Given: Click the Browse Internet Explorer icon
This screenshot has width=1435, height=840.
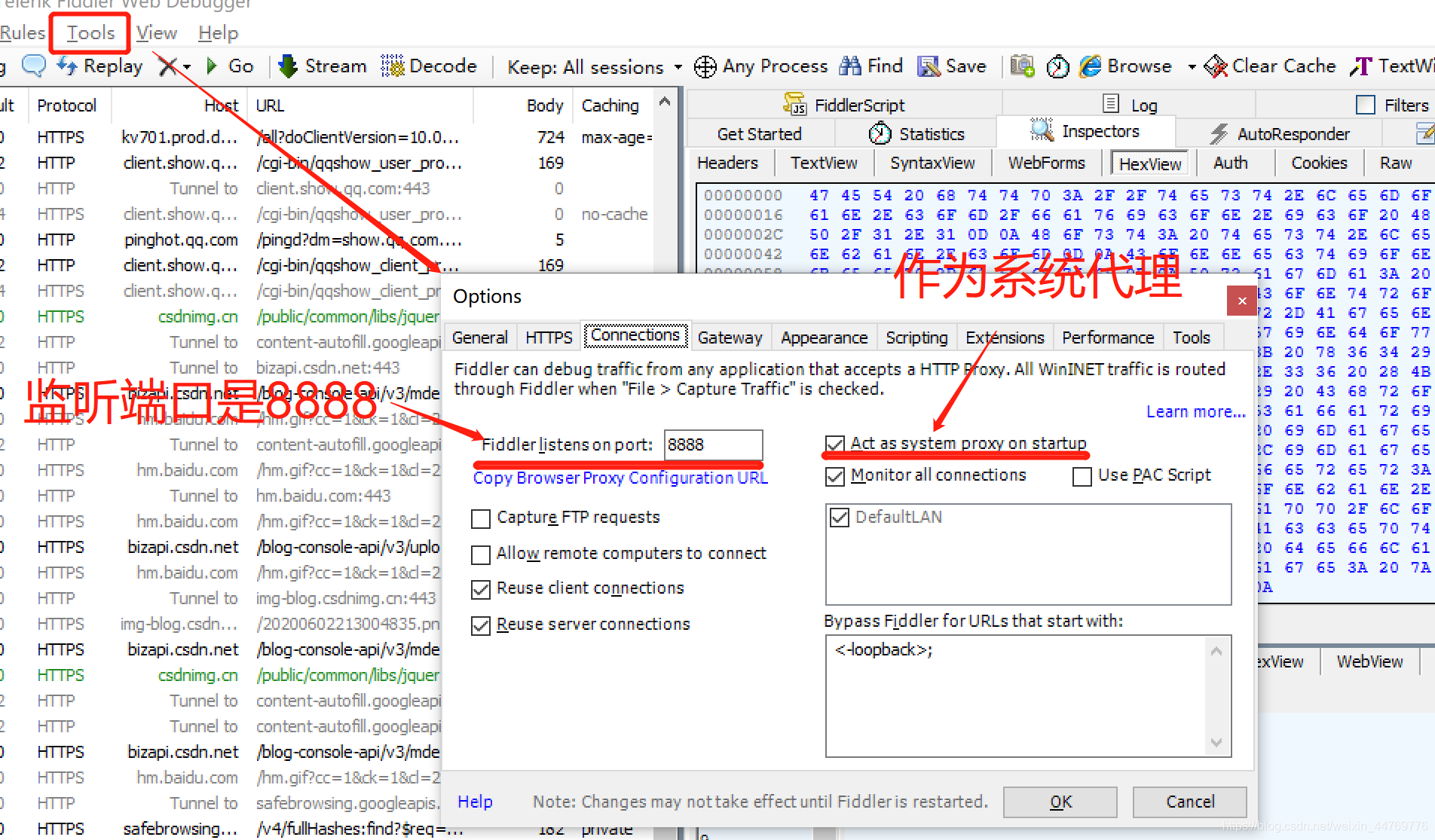Looking at the screenshot, I should 1090,66.
